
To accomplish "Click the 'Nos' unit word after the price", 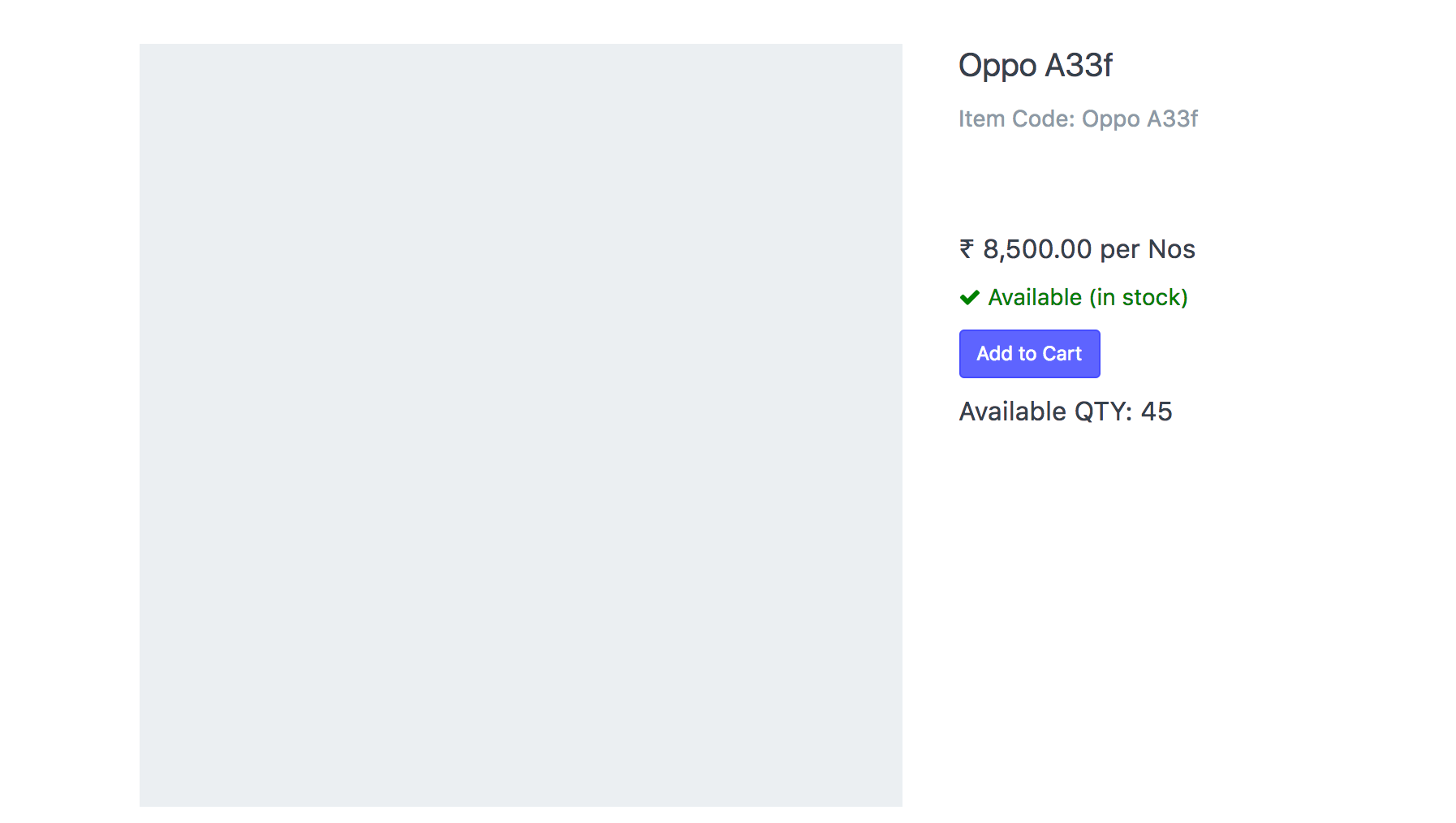I will tap(1171, 249).
